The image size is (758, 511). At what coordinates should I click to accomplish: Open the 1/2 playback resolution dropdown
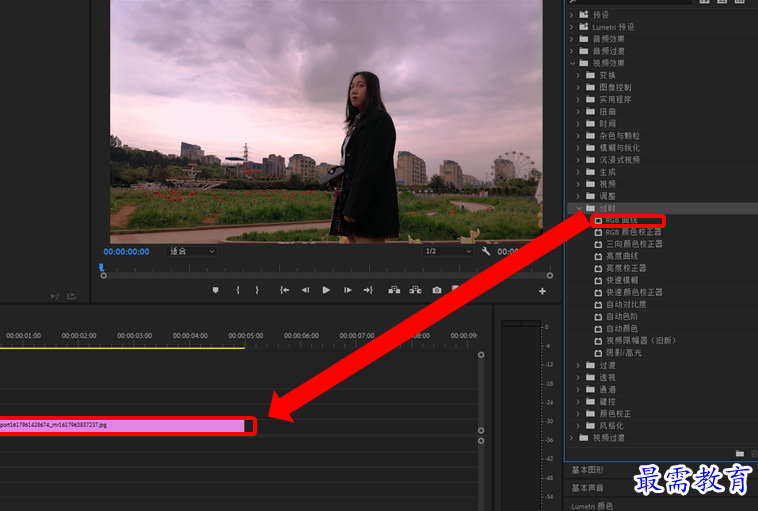pyautogui.click(x=448, y=251)
